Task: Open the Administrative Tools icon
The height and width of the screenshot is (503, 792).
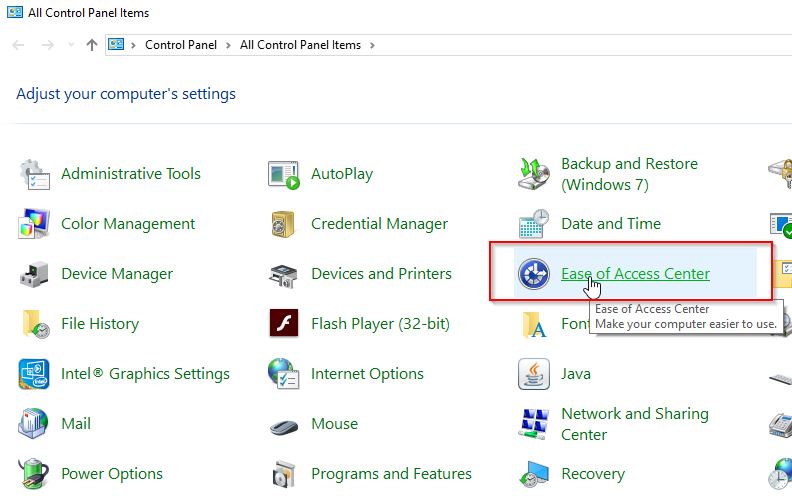Action: [35, 174]
